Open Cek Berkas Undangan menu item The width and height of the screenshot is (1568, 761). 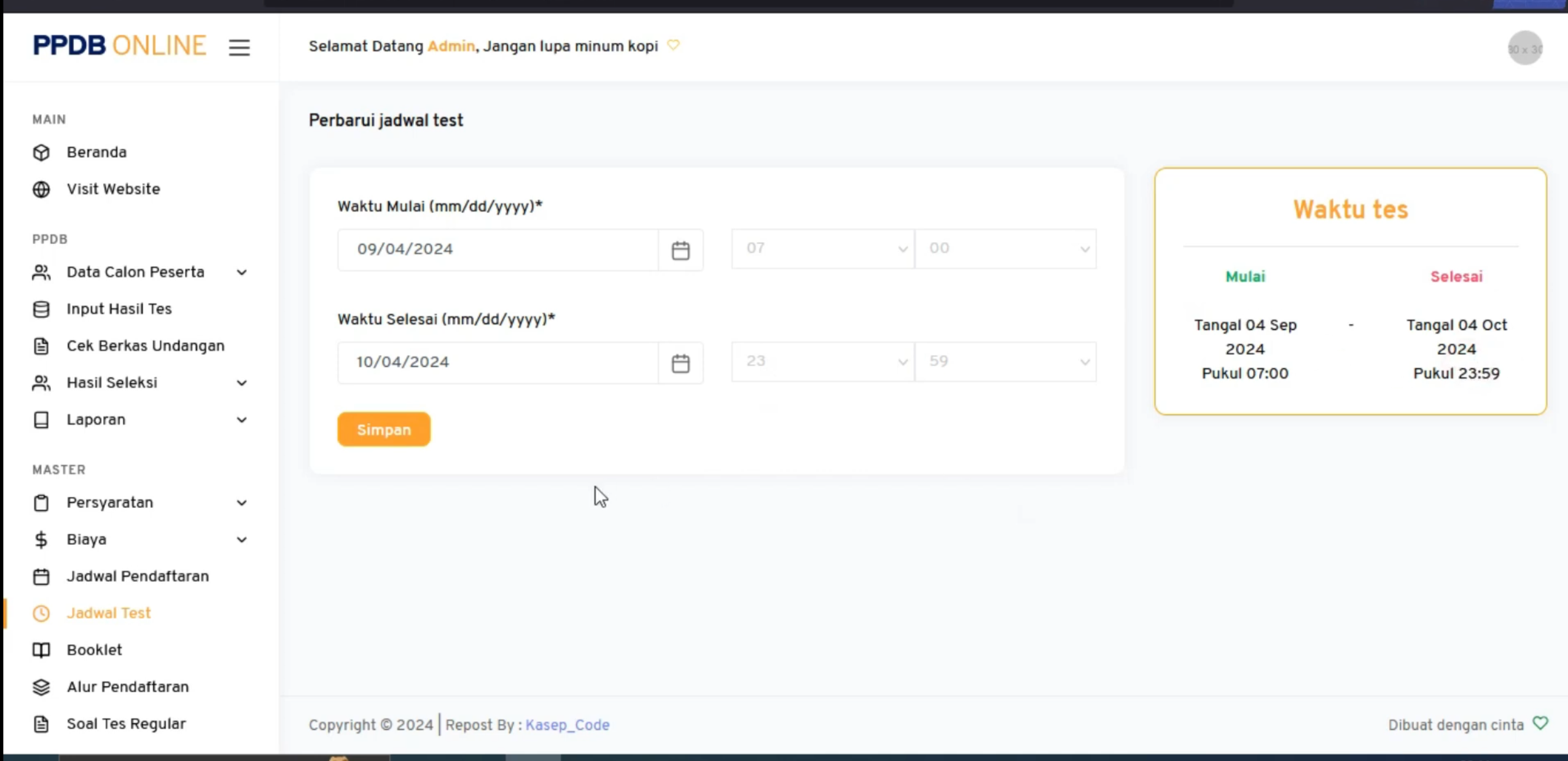click(x=146, y=346)
